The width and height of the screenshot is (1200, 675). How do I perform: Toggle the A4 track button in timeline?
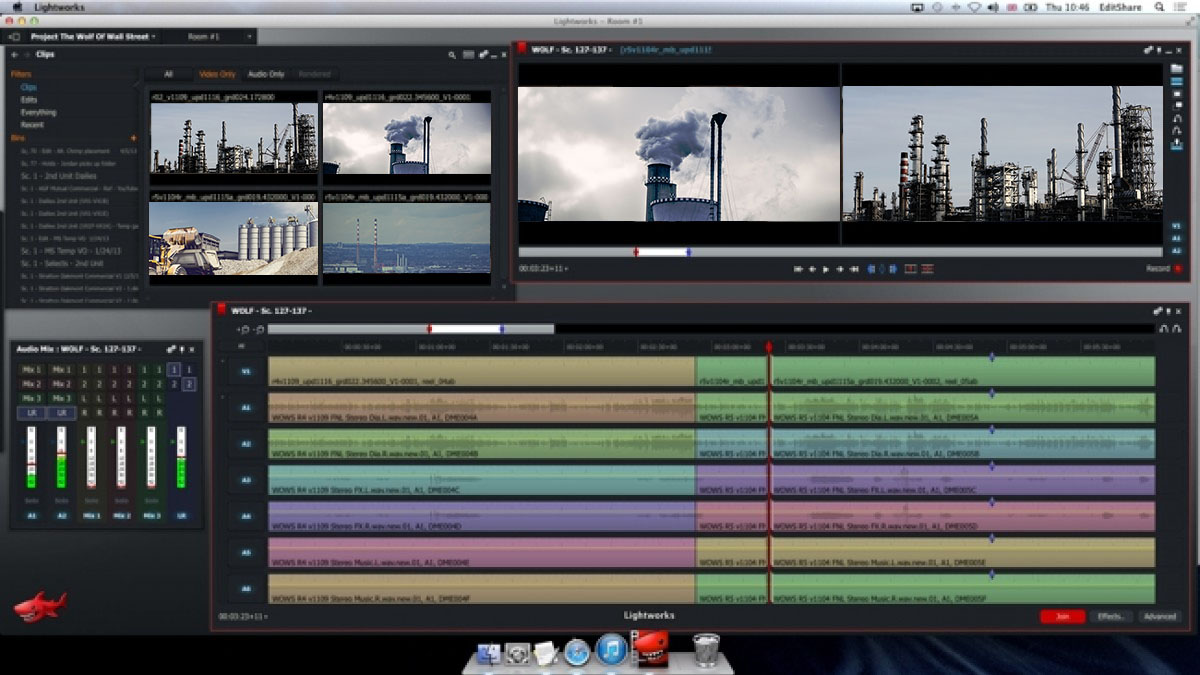(x=245, y=516)
